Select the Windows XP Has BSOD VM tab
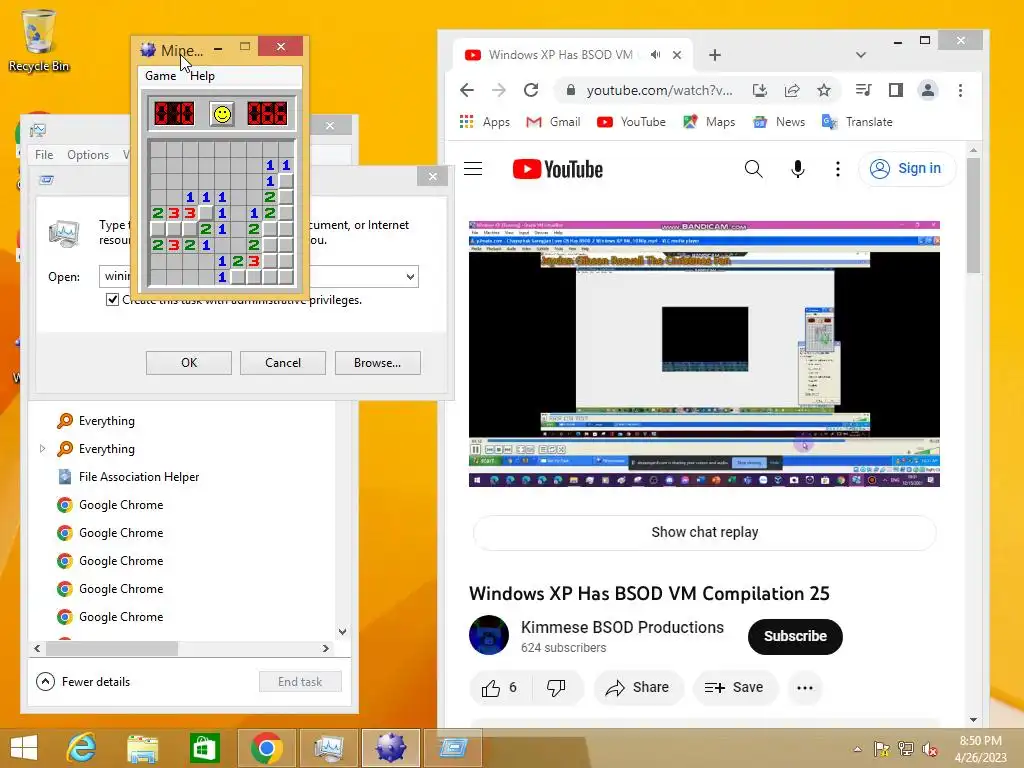This screenshot has height=768, width=1024. (x=560, y=55)
